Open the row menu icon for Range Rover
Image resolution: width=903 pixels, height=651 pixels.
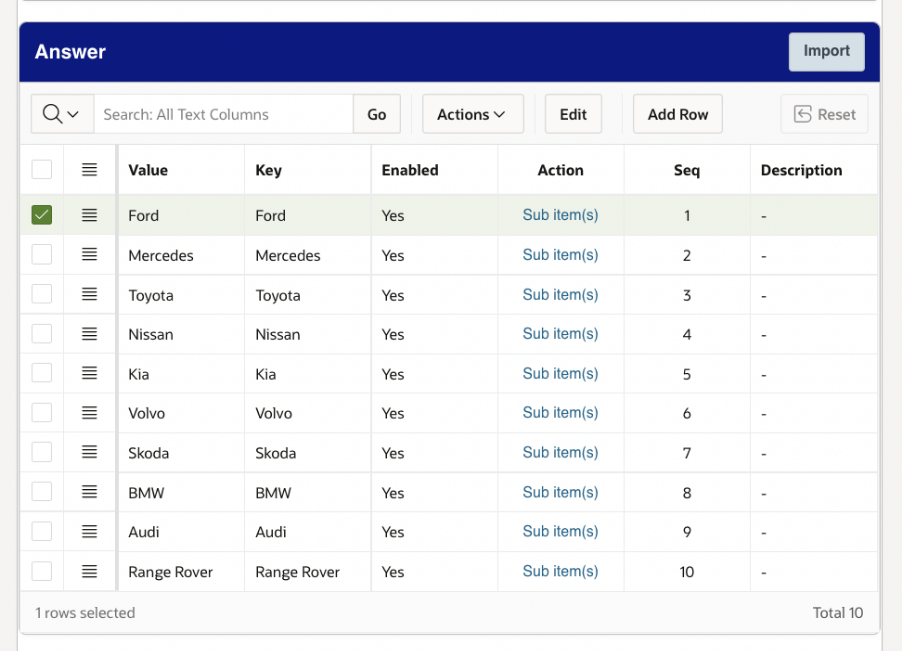coord(90,572)
